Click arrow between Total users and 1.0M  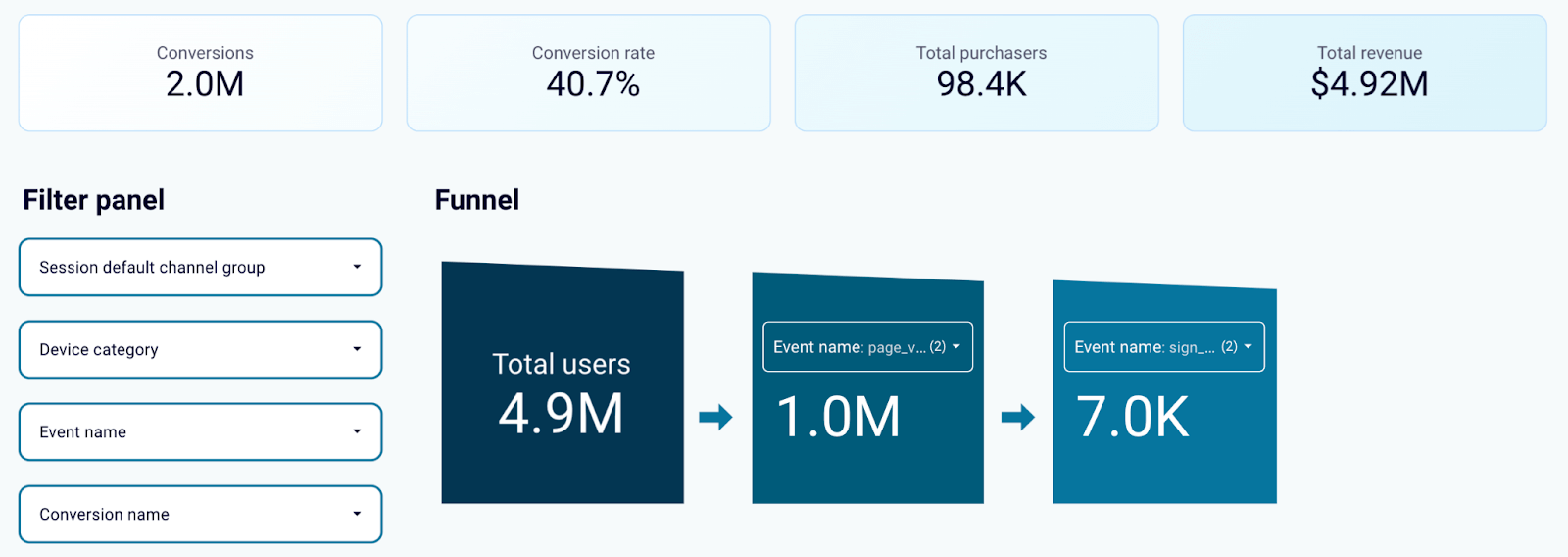pyautogui.click(x=716, y=417)
